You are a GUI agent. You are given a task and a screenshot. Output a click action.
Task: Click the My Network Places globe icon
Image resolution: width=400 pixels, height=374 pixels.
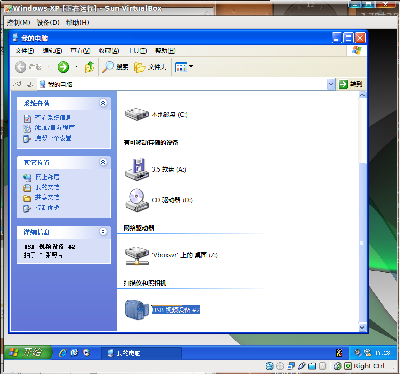pos(27,177)
